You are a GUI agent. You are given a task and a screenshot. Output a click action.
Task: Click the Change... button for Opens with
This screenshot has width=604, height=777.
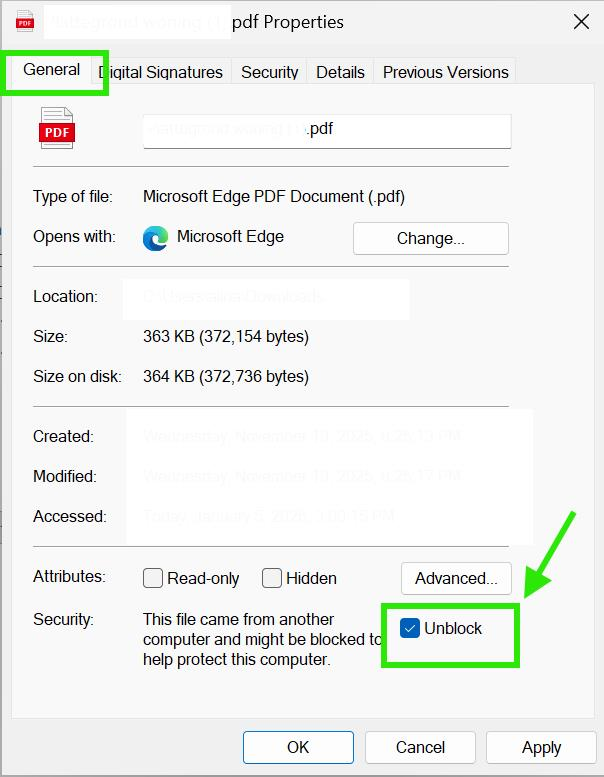(x=431, y=238)
